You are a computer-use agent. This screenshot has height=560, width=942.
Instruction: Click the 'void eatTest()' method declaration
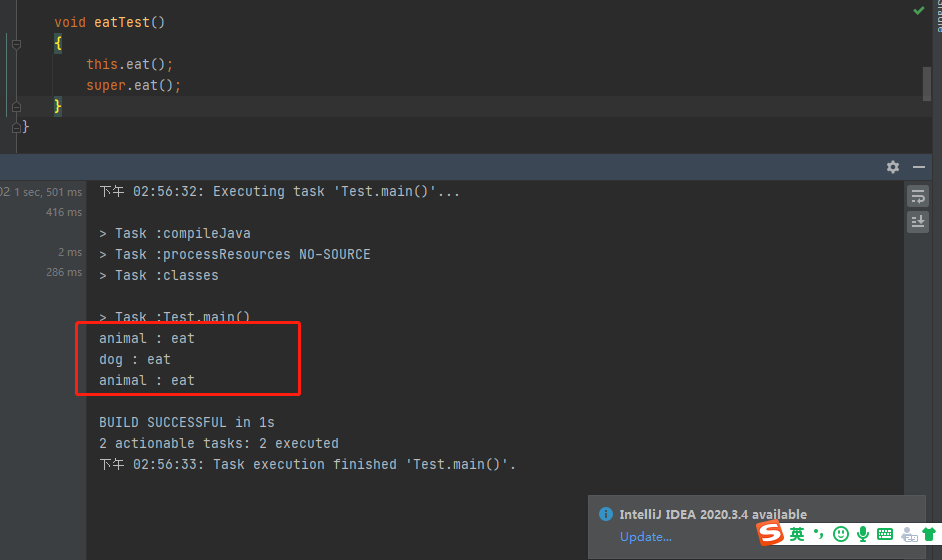[109, 22]
